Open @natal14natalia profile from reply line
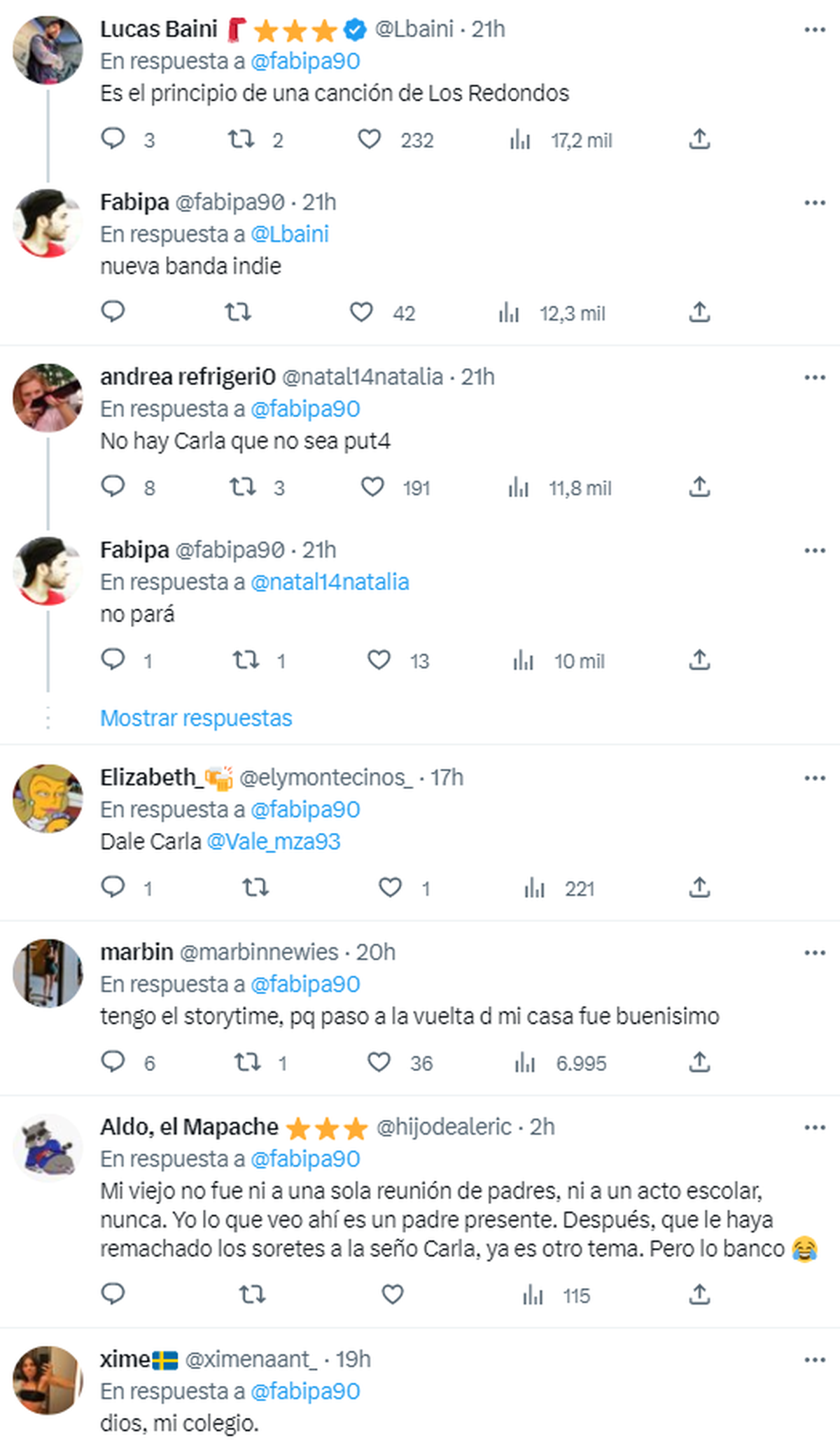Viewport: 840px width, 1444px height. pos(330,582)
